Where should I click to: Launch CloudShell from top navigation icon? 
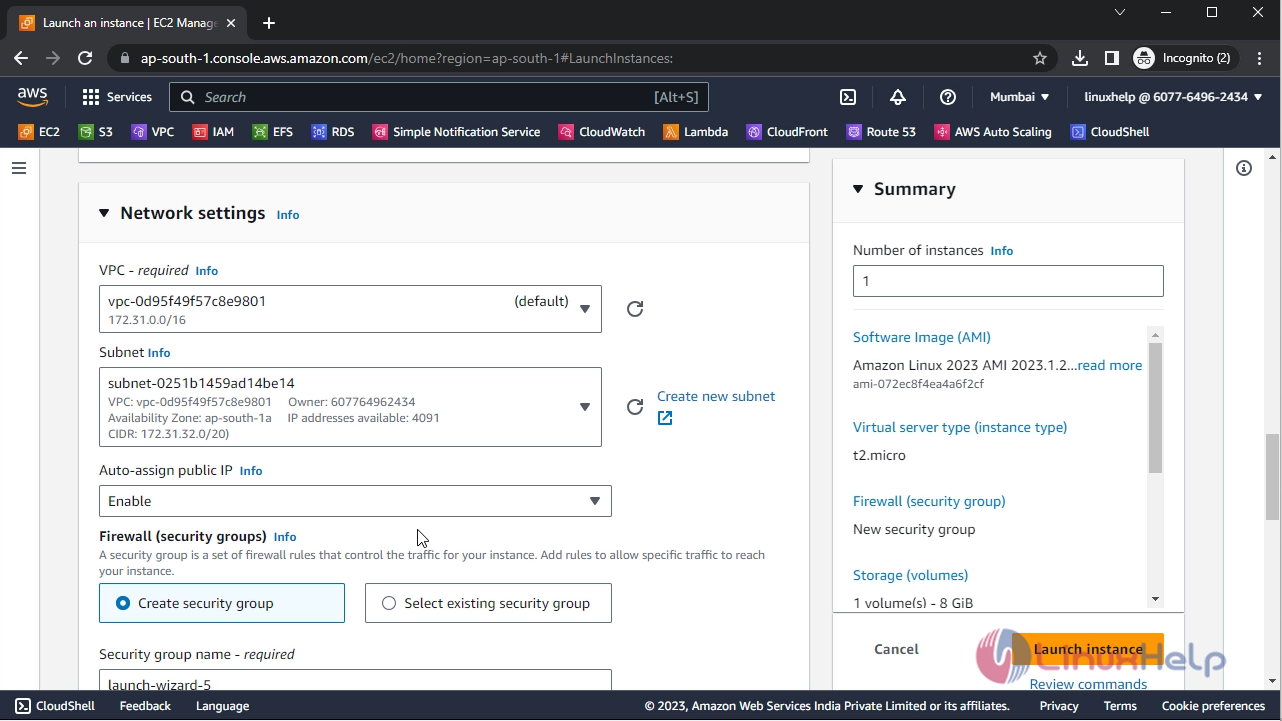tap(848, 97)
